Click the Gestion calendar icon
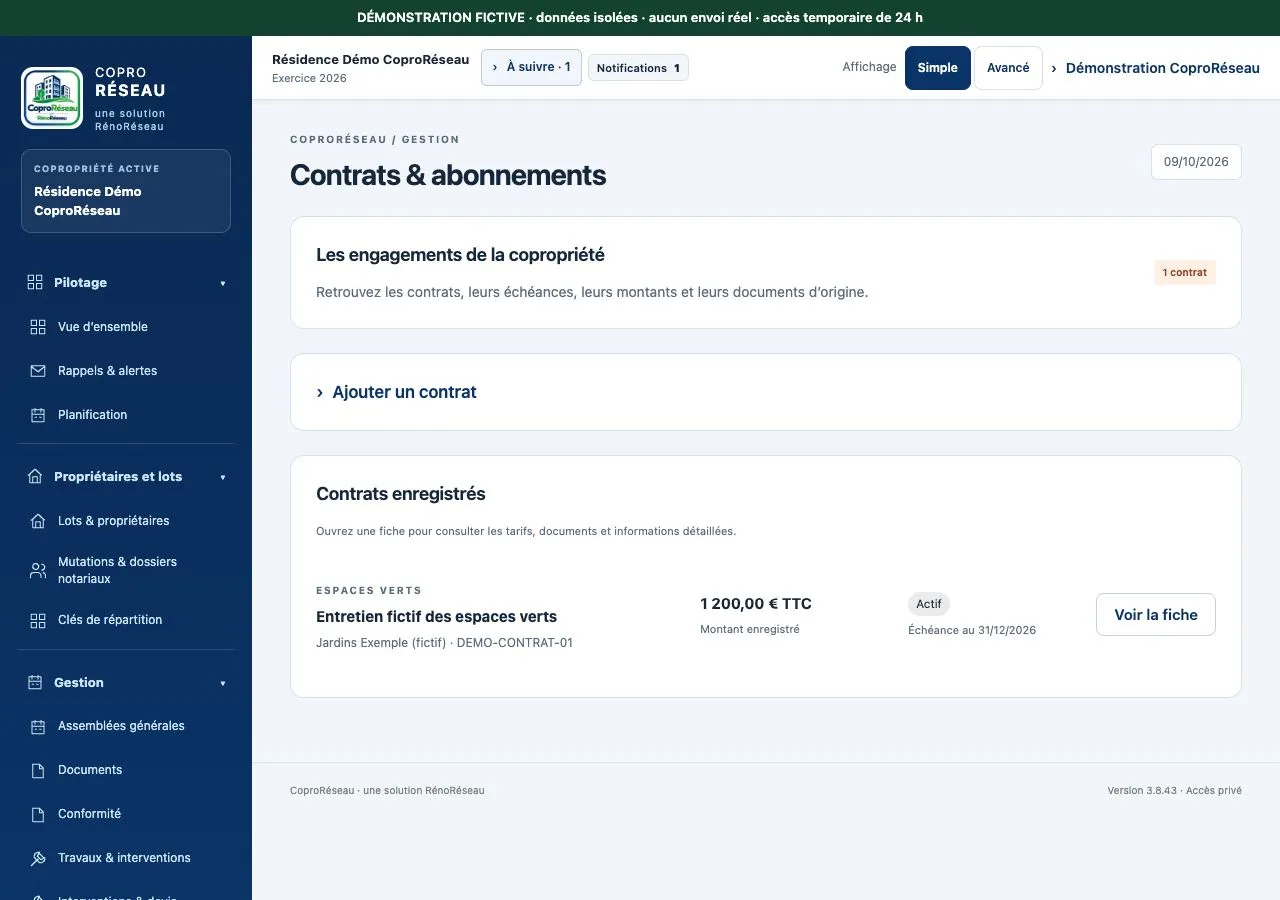The image size is (1280, 900). click(x=35, y=682)
